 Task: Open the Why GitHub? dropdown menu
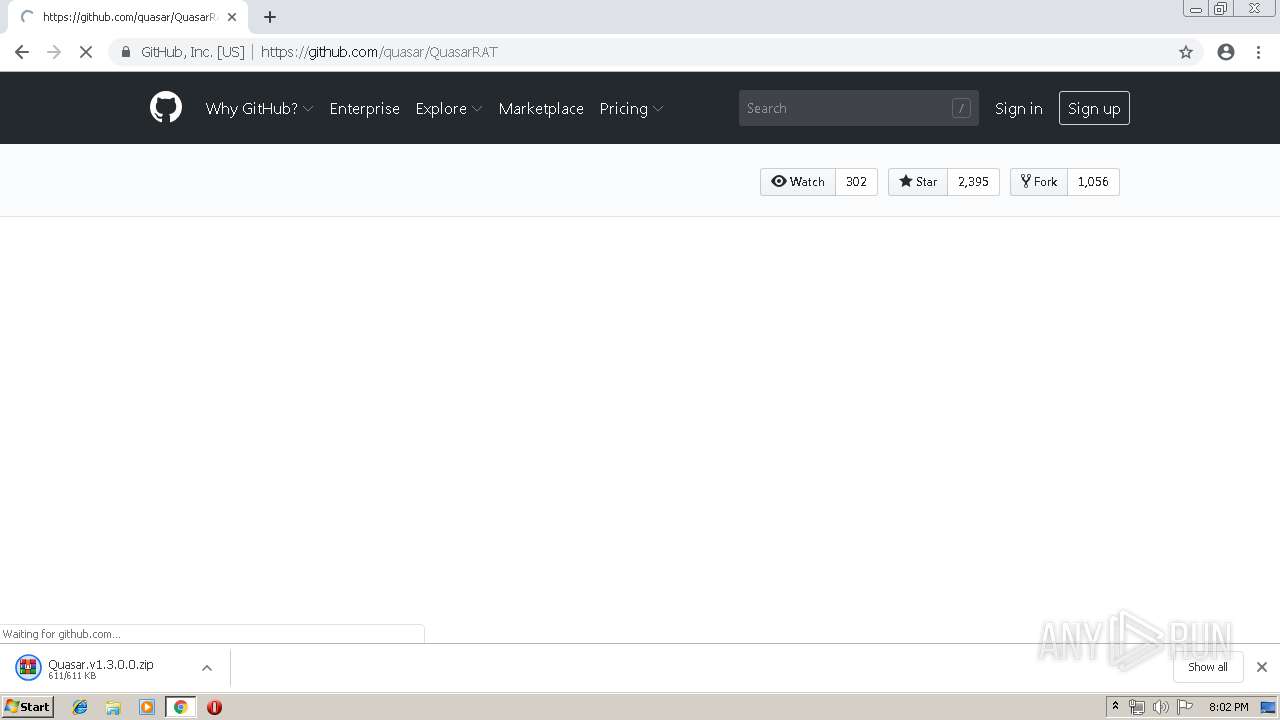point(259,108)
